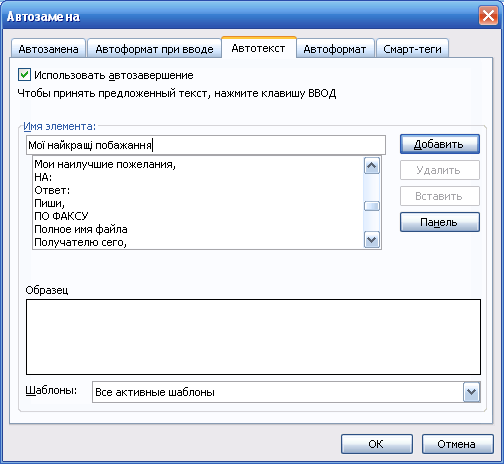Image resolution: width=504 pixels, height=464 pixels.
Task: Click the list scroll up arrow
Action: (372, 166)
